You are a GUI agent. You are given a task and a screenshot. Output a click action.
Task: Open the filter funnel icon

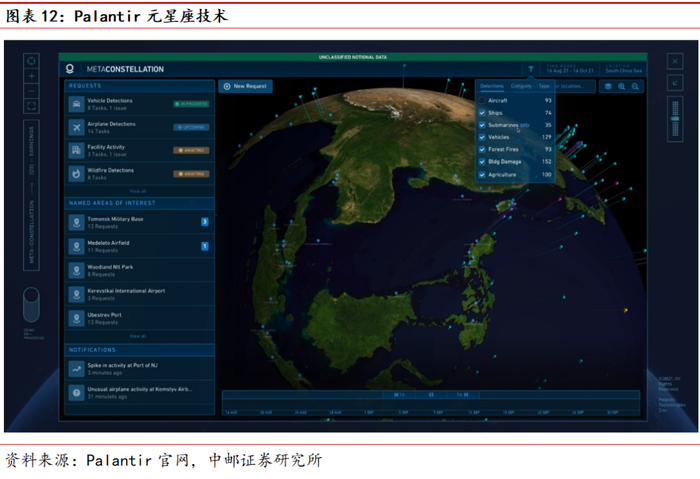(x=531, y=69)
